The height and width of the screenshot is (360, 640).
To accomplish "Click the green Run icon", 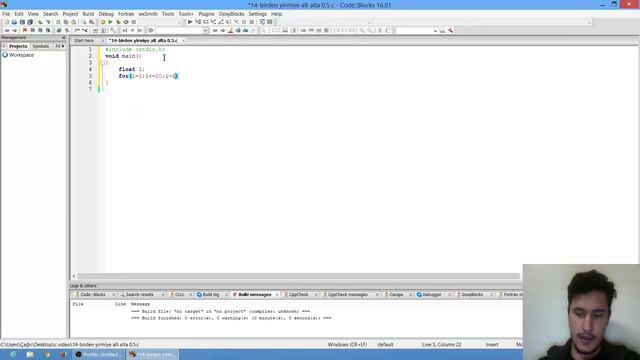I will (x=110, y=22).
